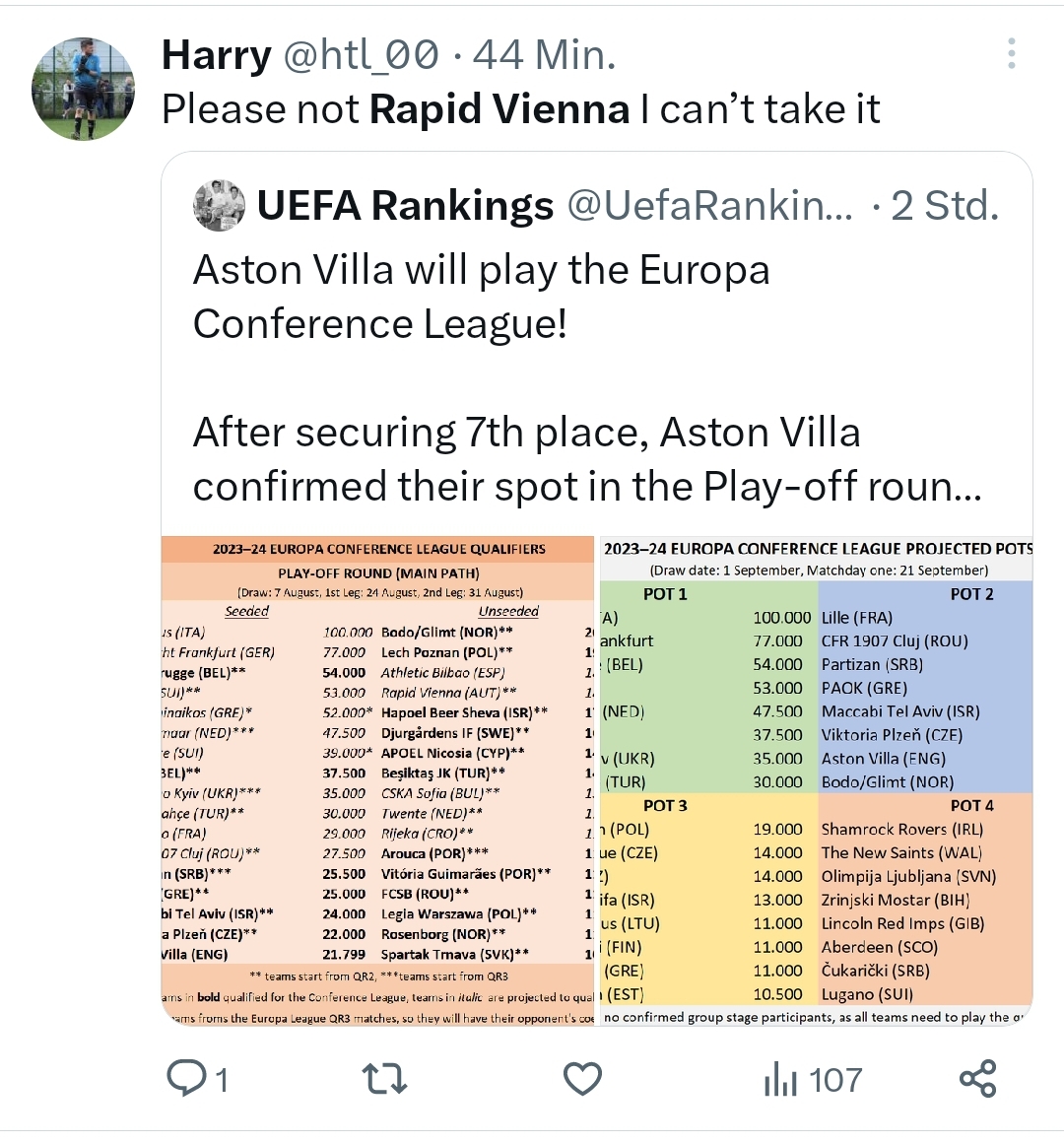Open Harry's display name profile link
Image resolution: width=1064 pixels, height=1144 pixels.
(217, 55)
